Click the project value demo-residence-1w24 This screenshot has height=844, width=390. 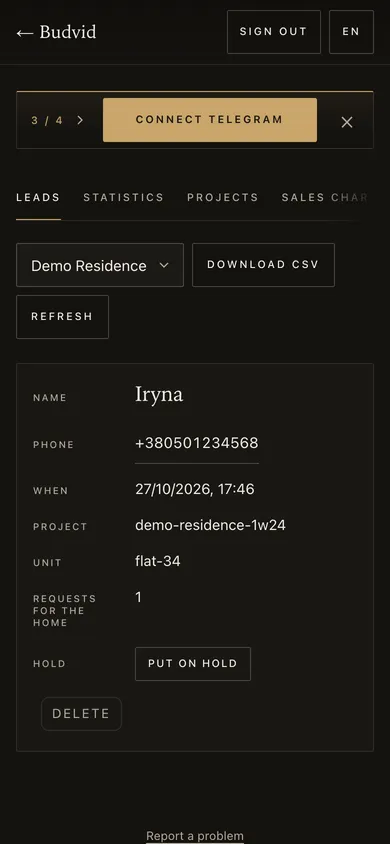(x=210, y=525)
